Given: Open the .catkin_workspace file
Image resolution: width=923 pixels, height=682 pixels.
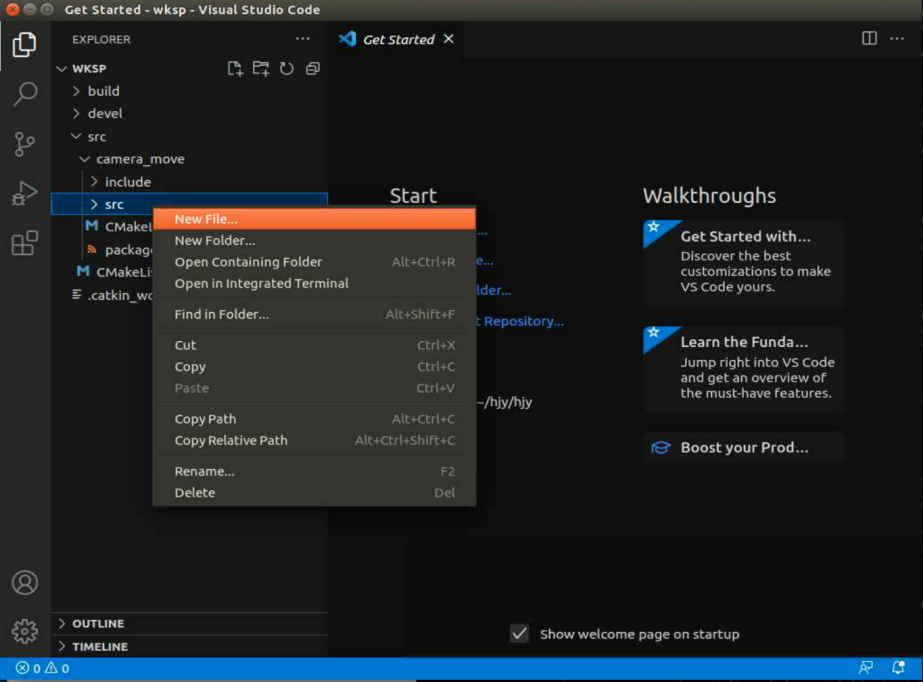Looking at the screenshot, I should click(x=112, y=295).
